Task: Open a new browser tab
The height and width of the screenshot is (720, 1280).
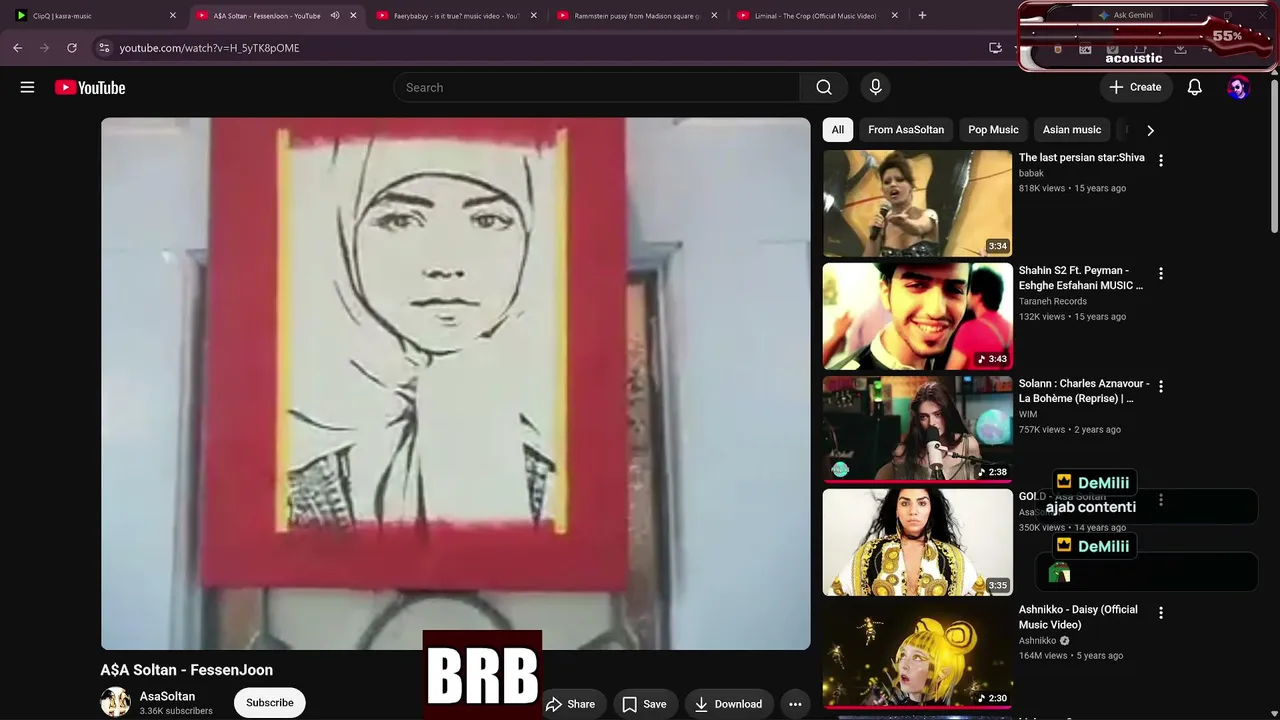Action: point(922,15)
